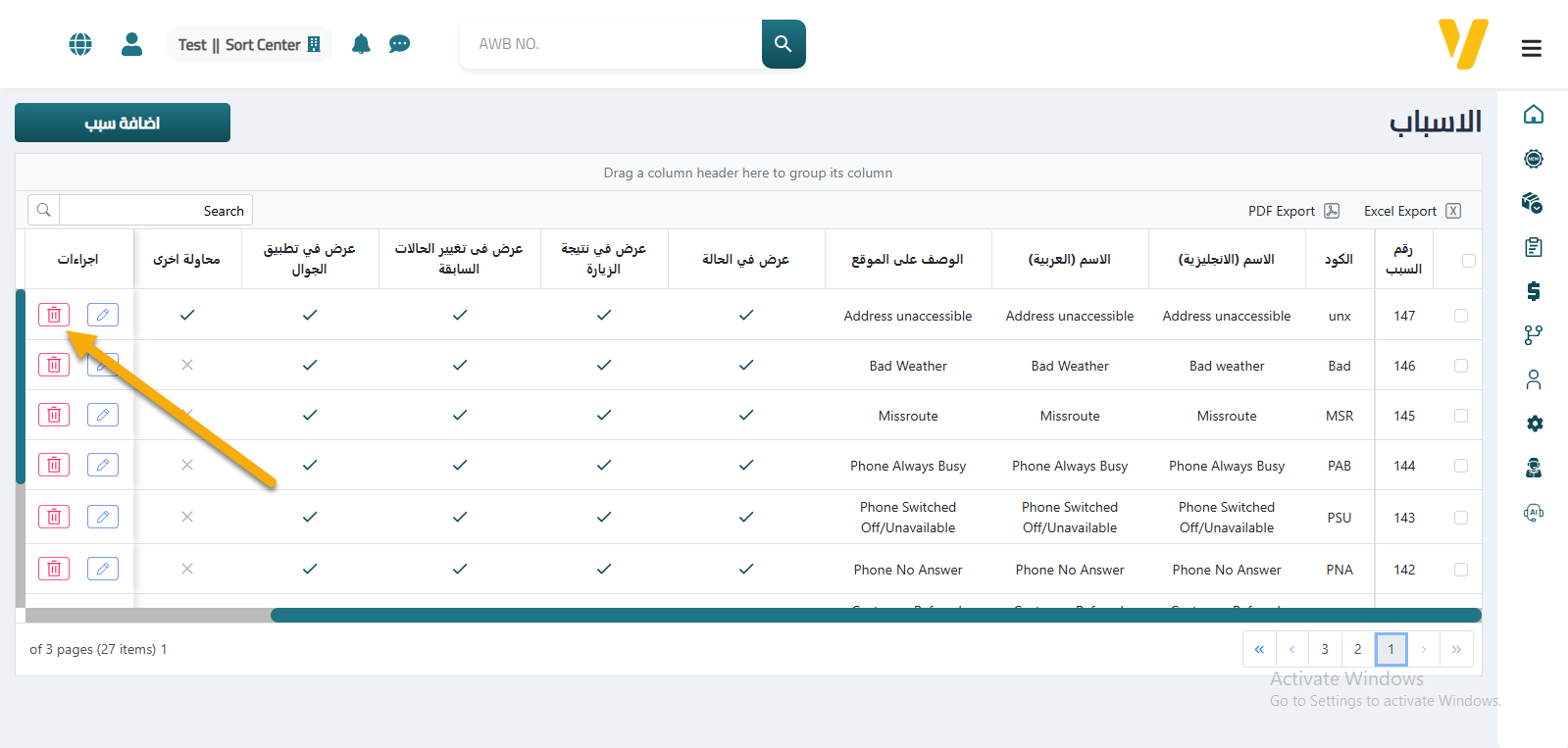This screenshot has height=748, width=1568.
Task: Switch to page 2 in pagination
Action: (x=1357, y=649)
